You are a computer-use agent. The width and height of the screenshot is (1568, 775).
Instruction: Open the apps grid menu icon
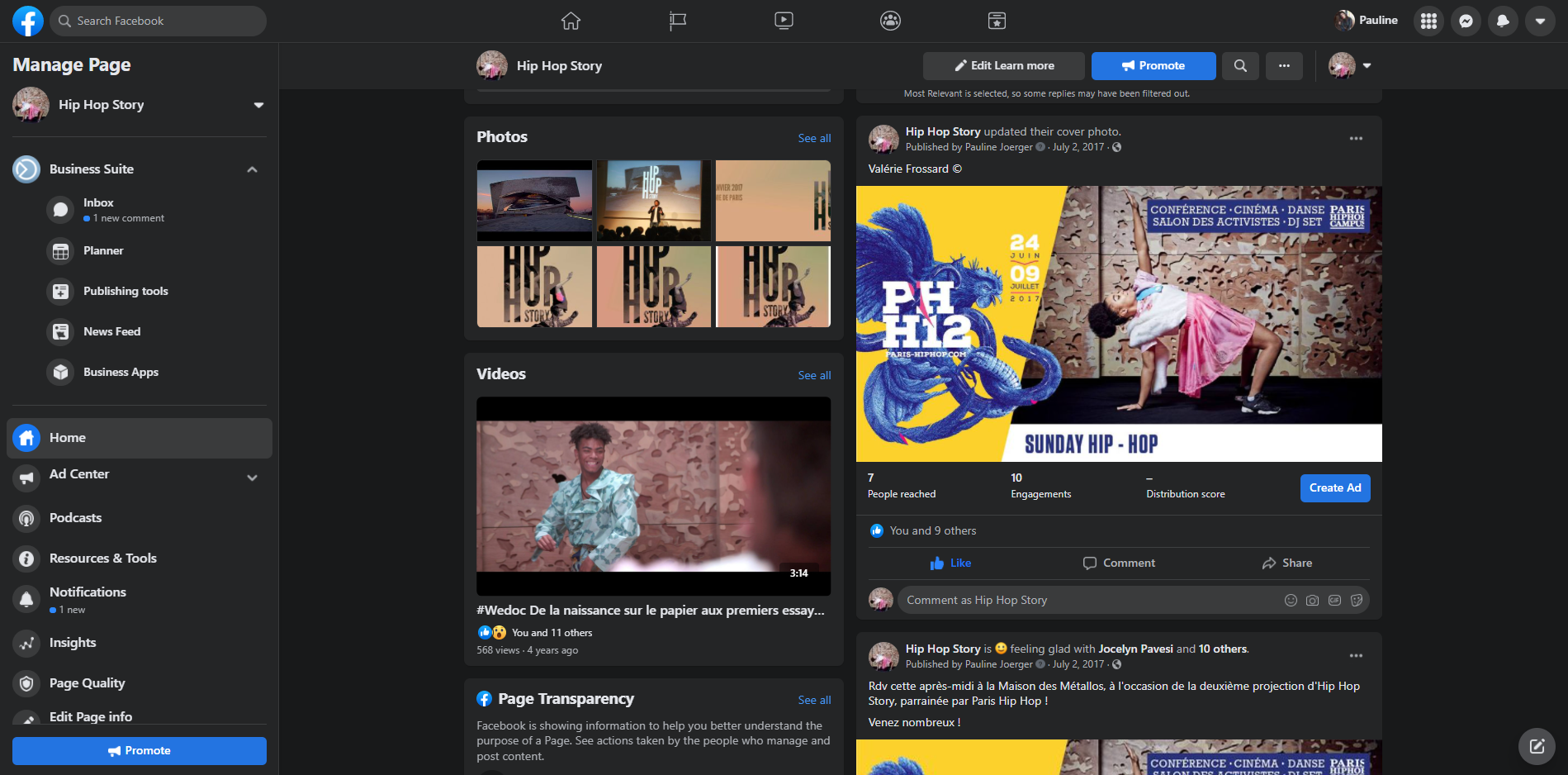point(1428,21)
